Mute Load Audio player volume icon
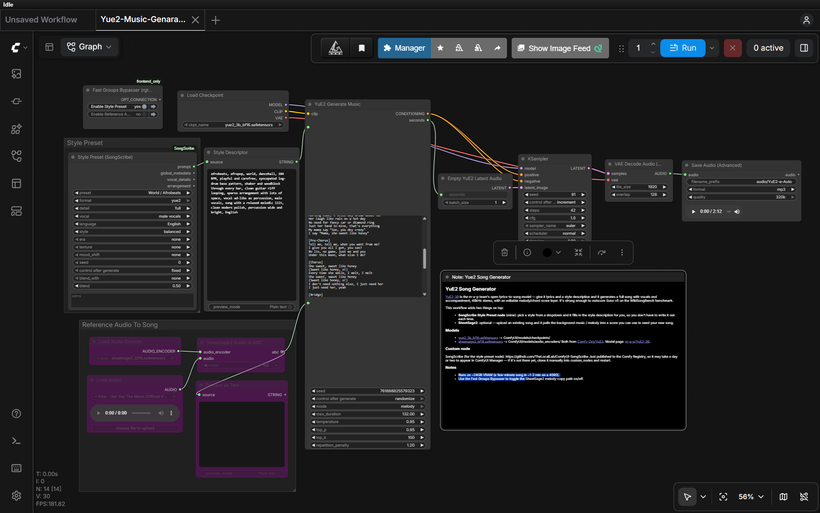 click(161, 413)
